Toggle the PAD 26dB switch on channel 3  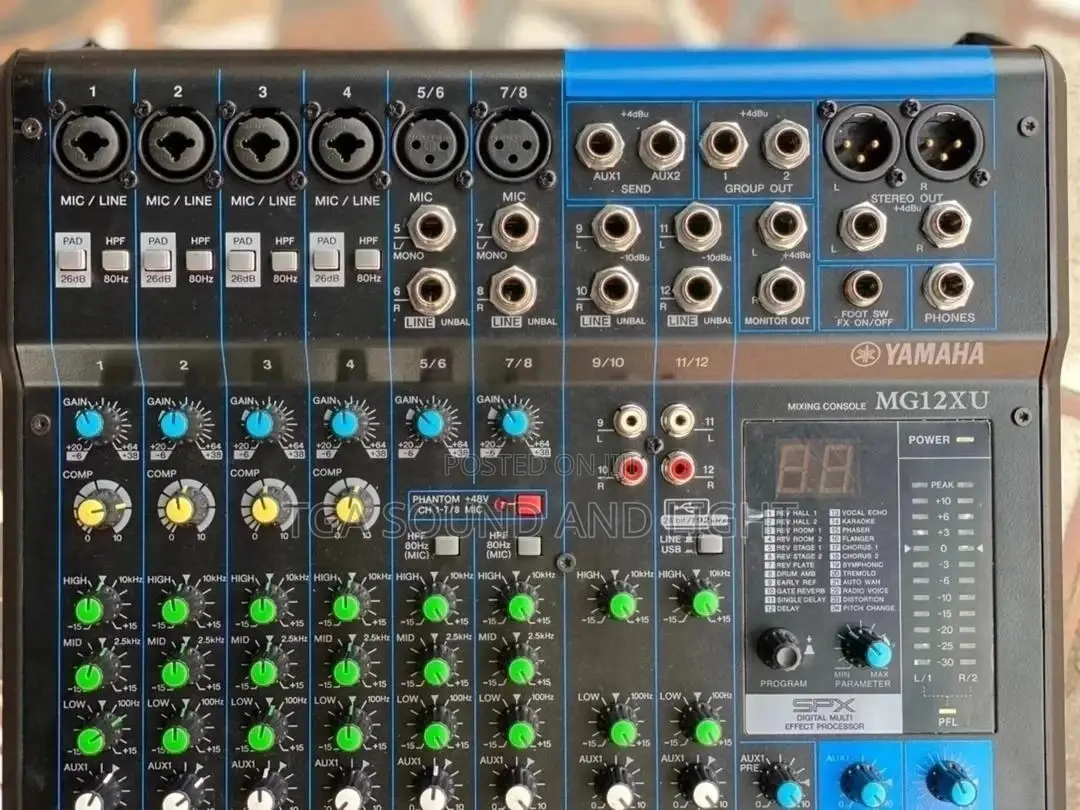pos(242,260)
